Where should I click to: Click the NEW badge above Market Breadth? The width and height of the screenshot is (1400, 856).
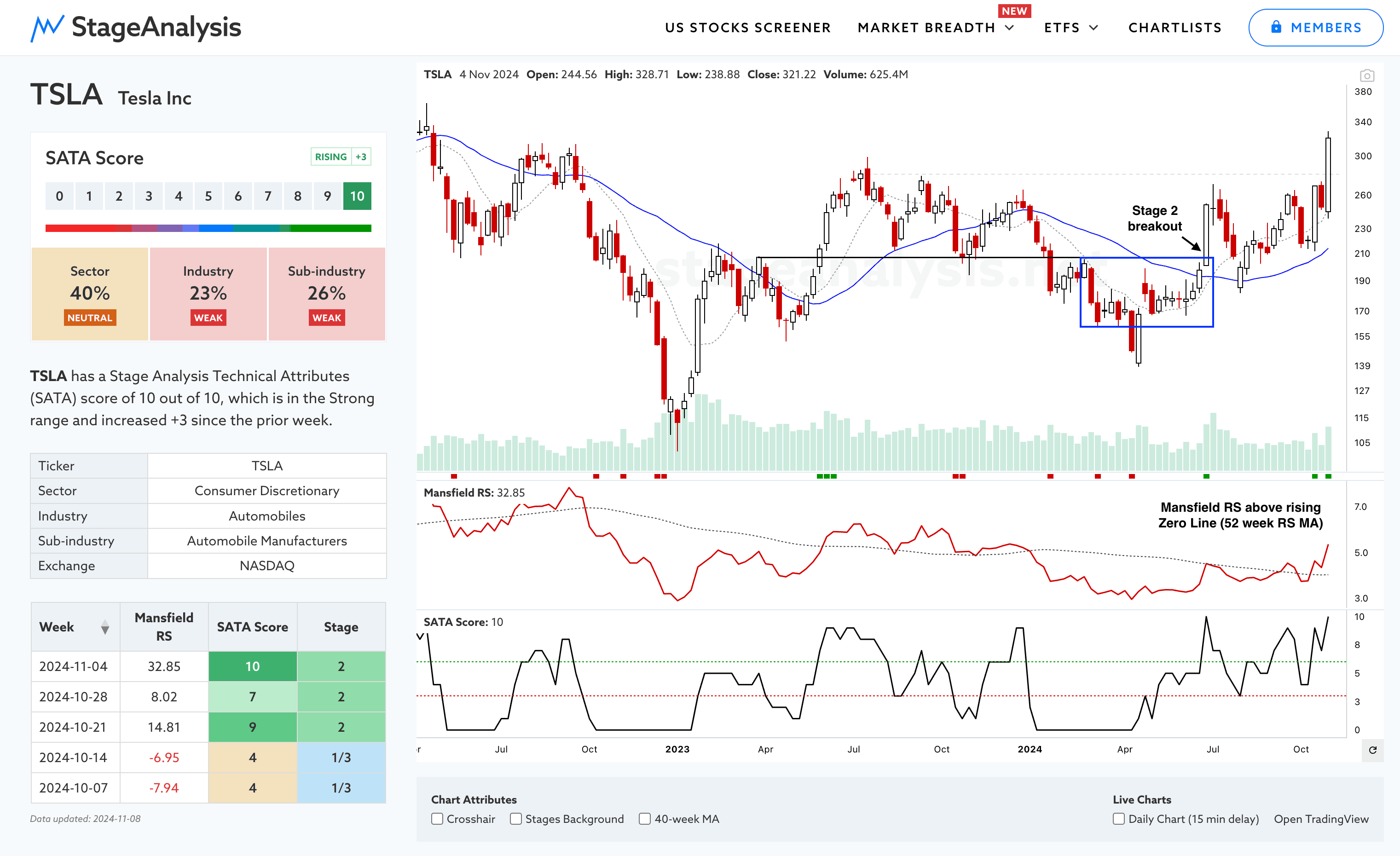tap(1014, 11)
